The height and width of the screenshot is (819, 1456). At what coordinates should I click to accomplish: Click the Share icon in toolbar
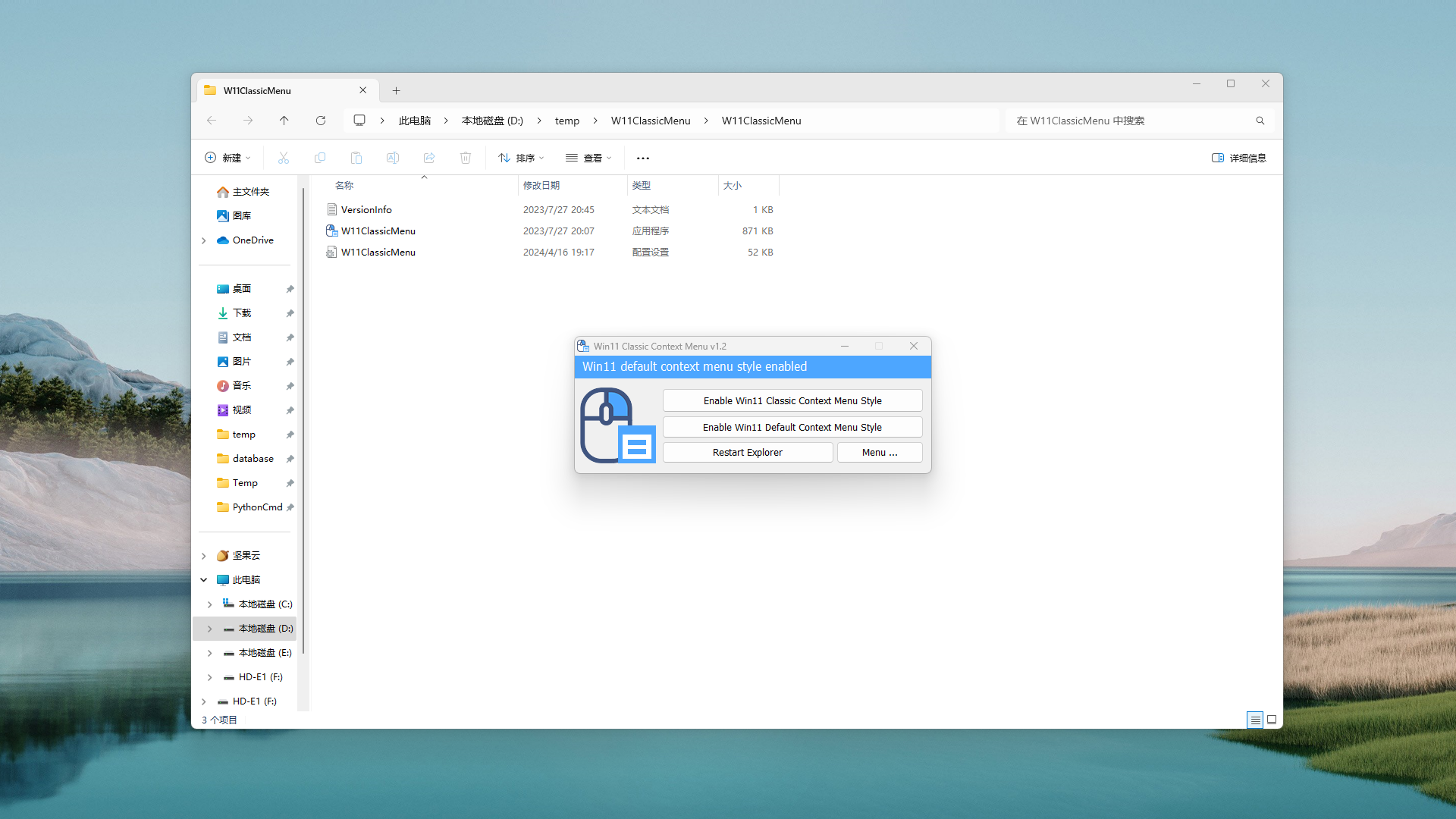click(429, 158)
